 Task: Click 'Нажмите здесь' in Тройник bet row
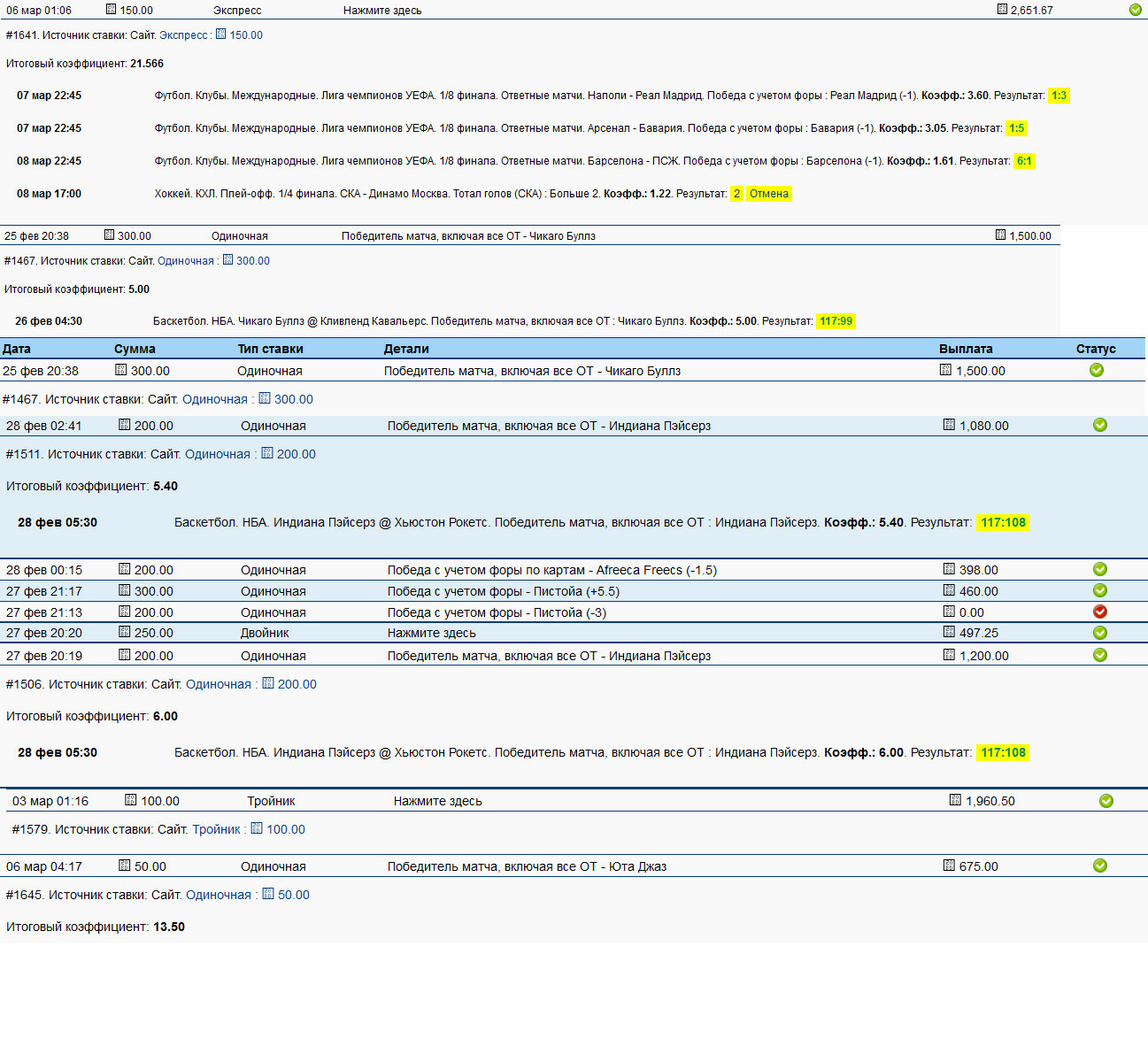pyautogui.click(x=437, y=801)
